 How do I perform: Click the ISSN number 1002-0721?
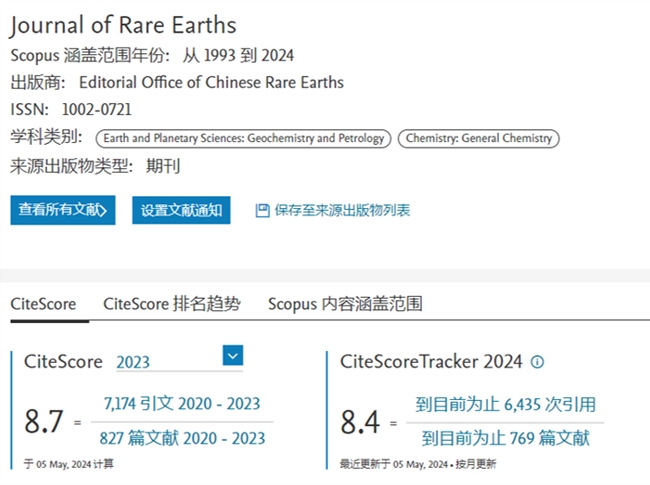(96, 109)
